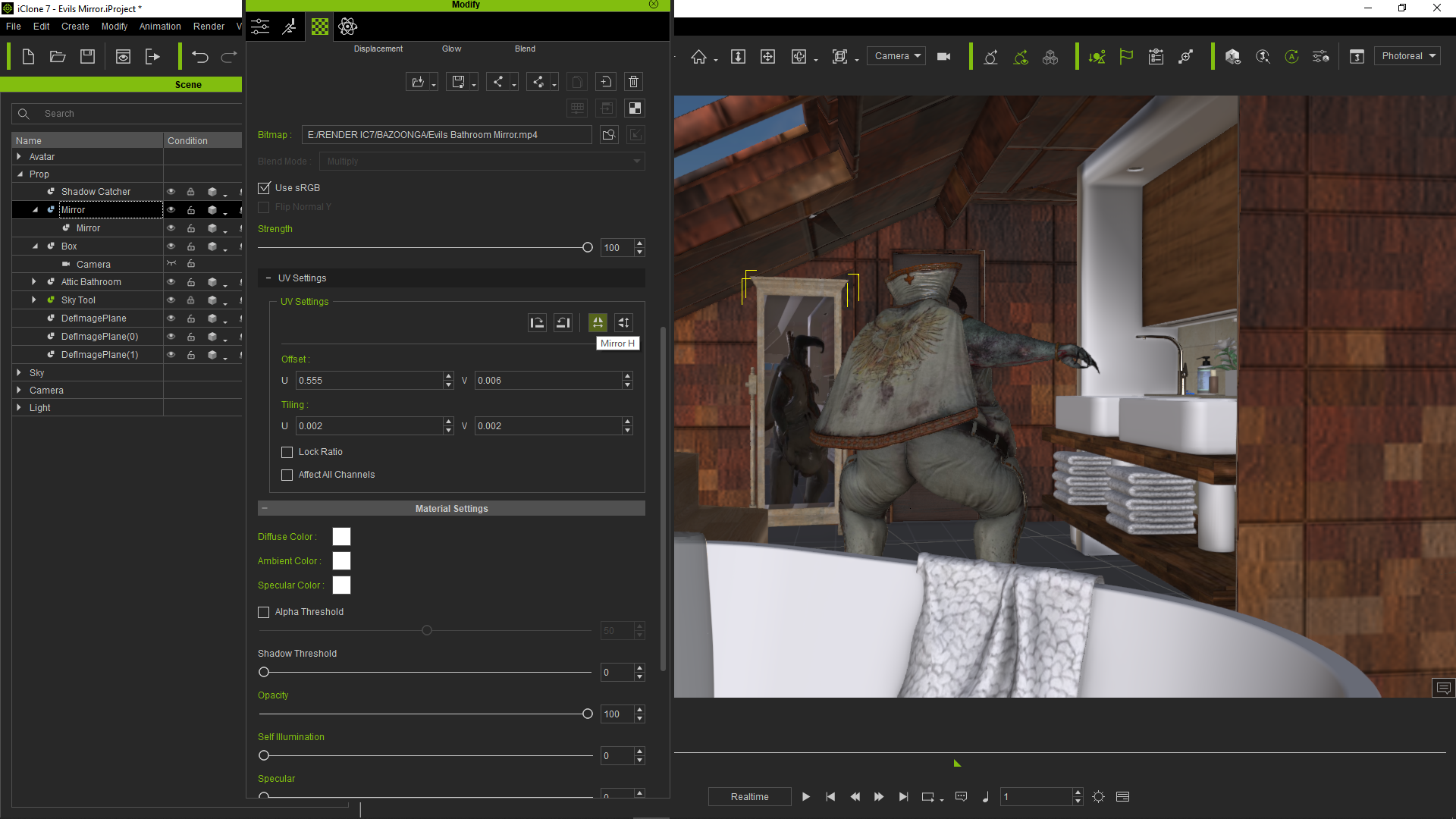
Task: Expand the Avatar tree node
Action: click(x=19, y=157)
